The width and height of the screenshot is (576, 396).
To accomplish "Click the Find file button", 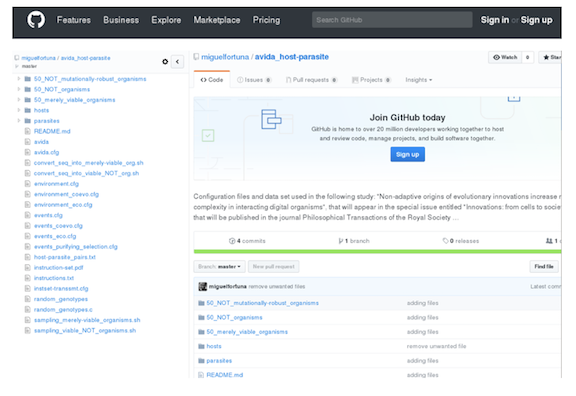I will click(x=544, y=267).
